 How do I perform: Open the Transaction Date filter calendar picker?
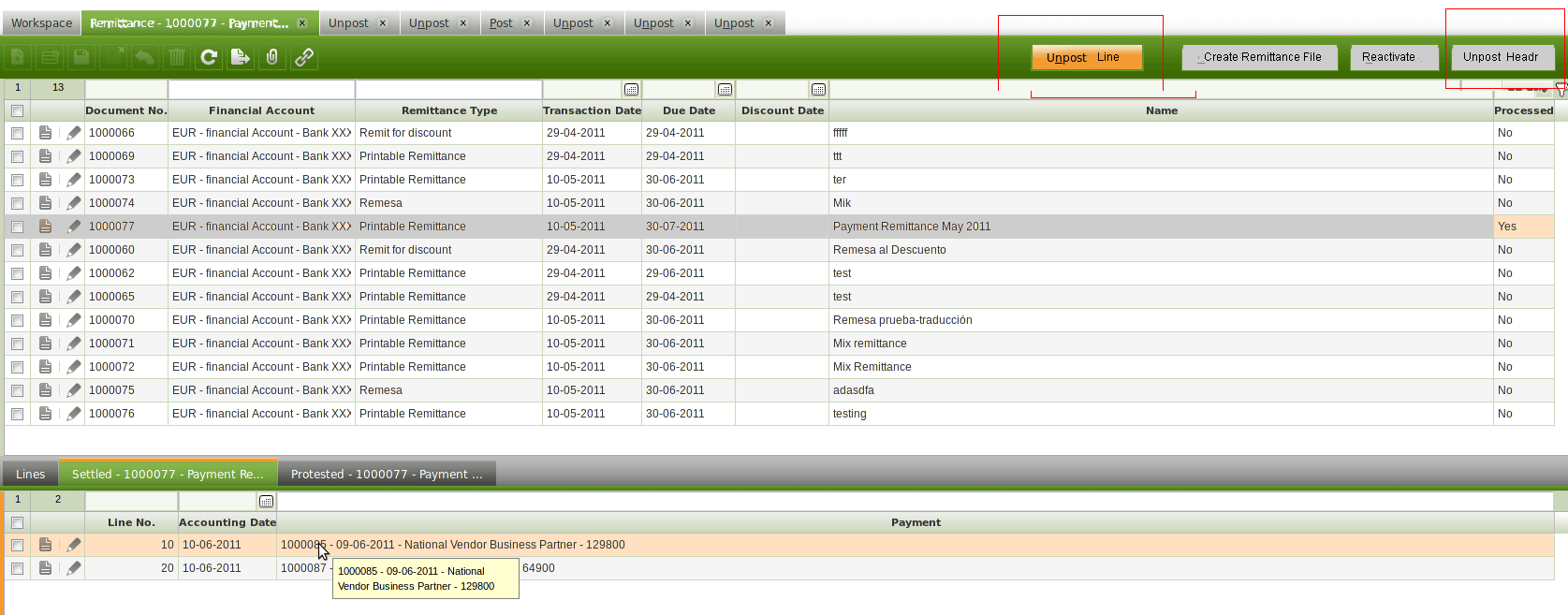[631, 90]
